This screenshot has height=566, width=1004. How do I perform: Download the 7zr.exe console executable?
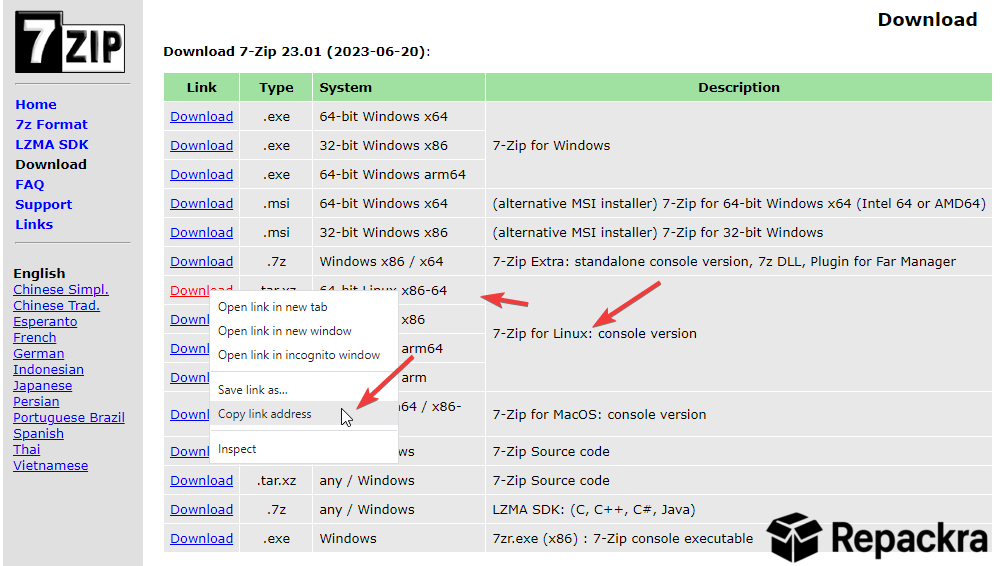click(x=201, y=538)
